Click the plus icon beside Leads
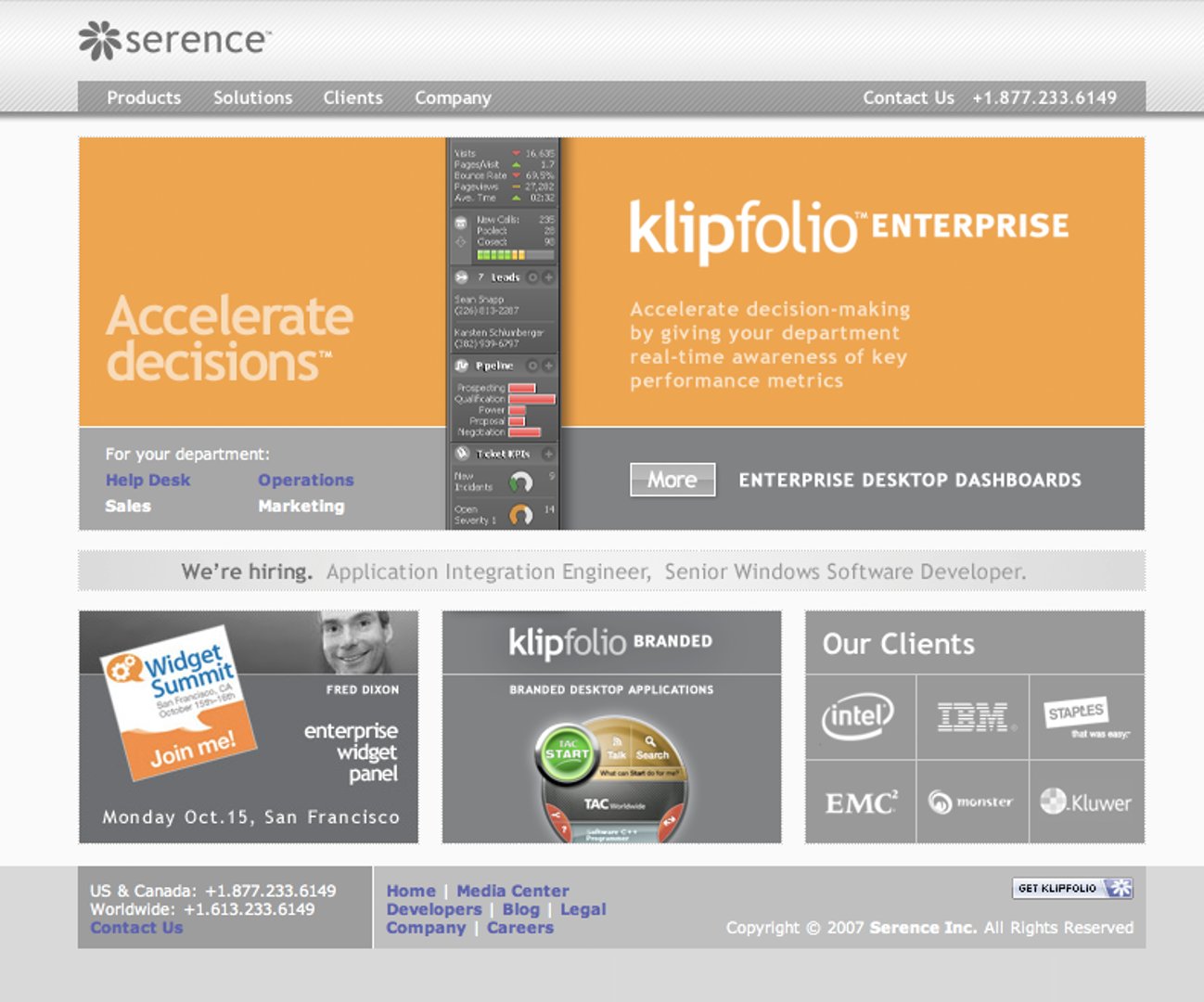Screen dimensions: 1204x1002 coord(548,277)
